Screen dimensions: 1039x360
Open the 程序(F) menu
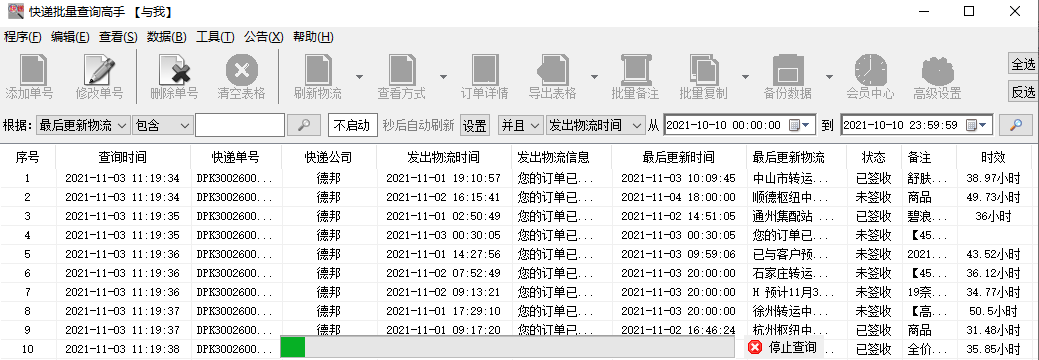pyautogui.click(x=23, y=37)
